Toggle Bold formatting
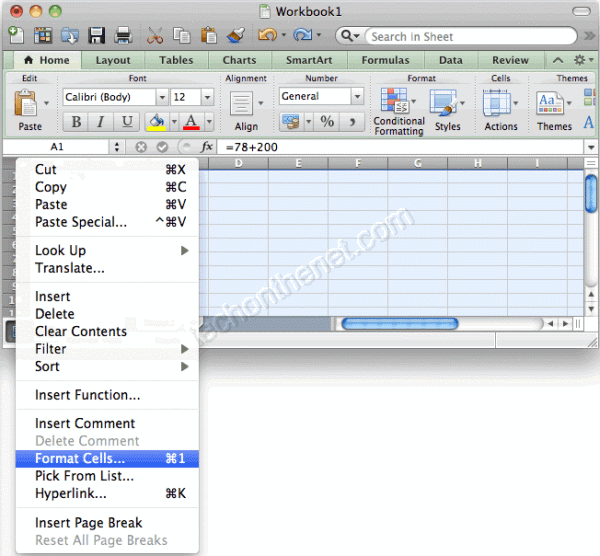Screen dimensions: 600x556 (x=76, y=122)
